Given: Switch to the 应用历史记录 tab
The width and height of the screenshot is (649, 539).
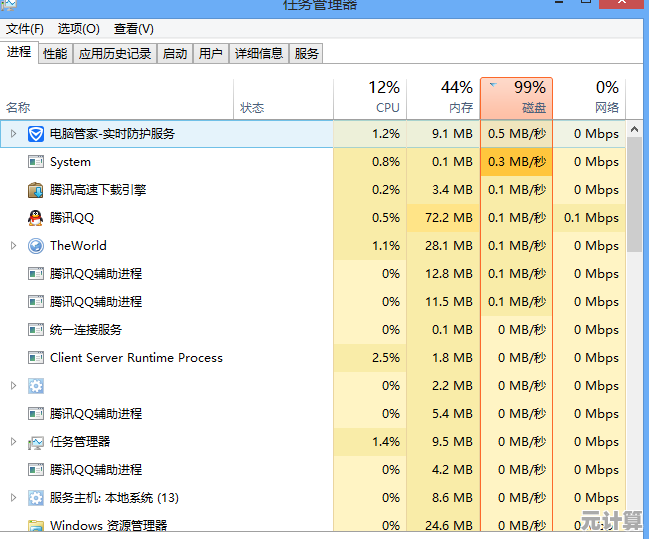Looking at the screenshot, I should click(x=115, y=54).
